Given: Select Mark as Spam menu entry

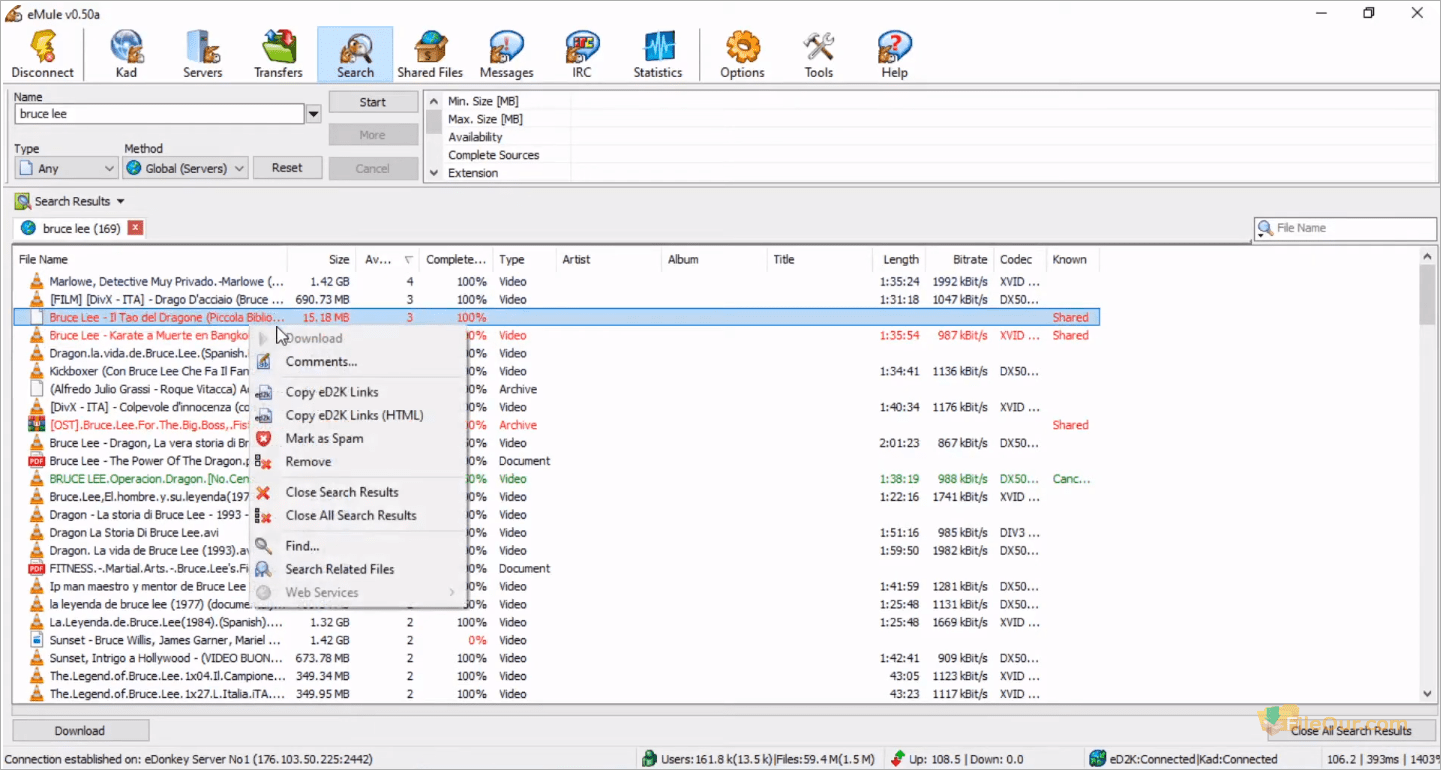Looking at the screenshot, I should click(x=324, y=438).
